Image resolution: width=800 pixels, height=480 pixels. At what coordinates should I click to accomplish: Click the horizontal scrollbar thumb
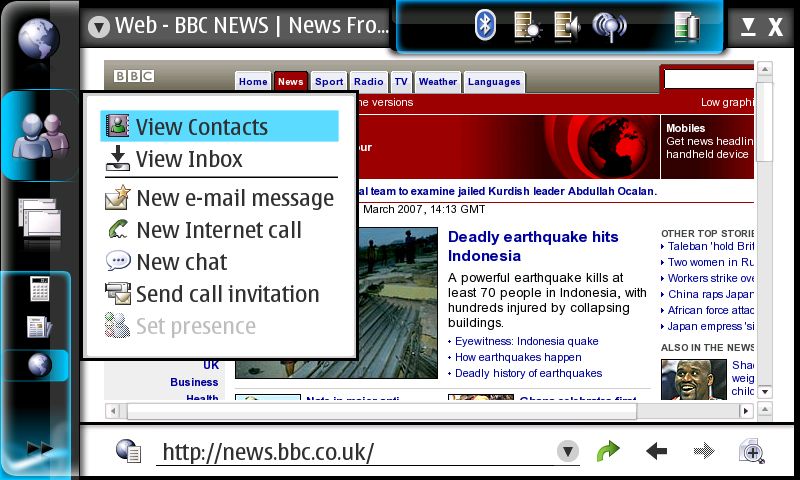point(382,411)
